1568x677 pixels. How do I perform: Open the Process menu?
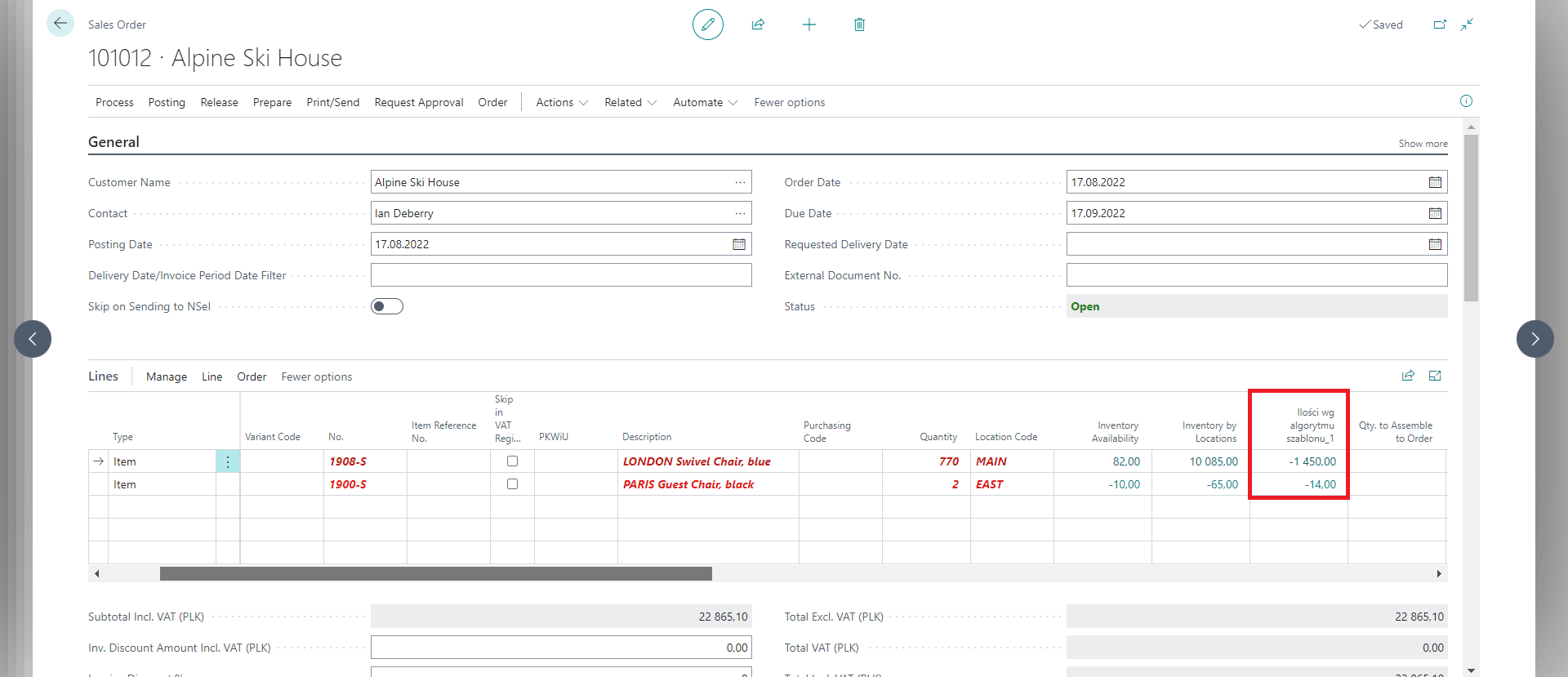(x=114, y=102)
